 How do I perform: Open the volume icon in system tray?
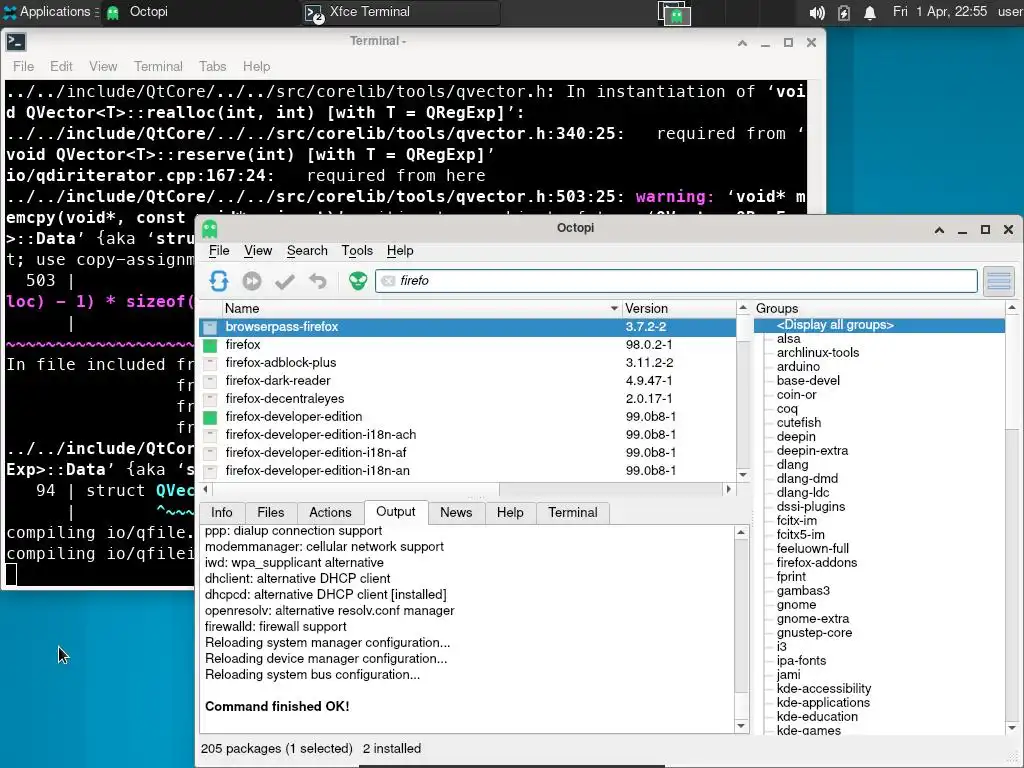817,12
